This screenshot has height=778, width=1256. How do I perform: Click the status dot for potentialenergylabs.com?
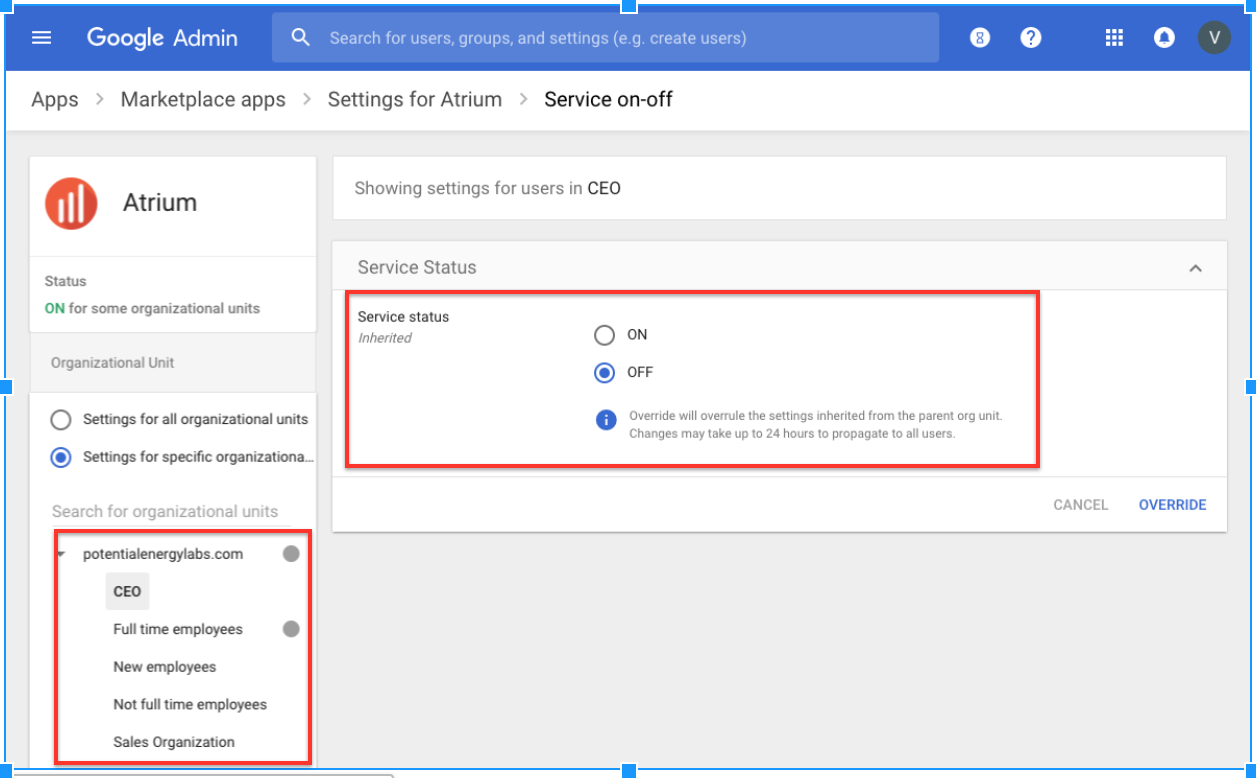(x=291, y=554)
